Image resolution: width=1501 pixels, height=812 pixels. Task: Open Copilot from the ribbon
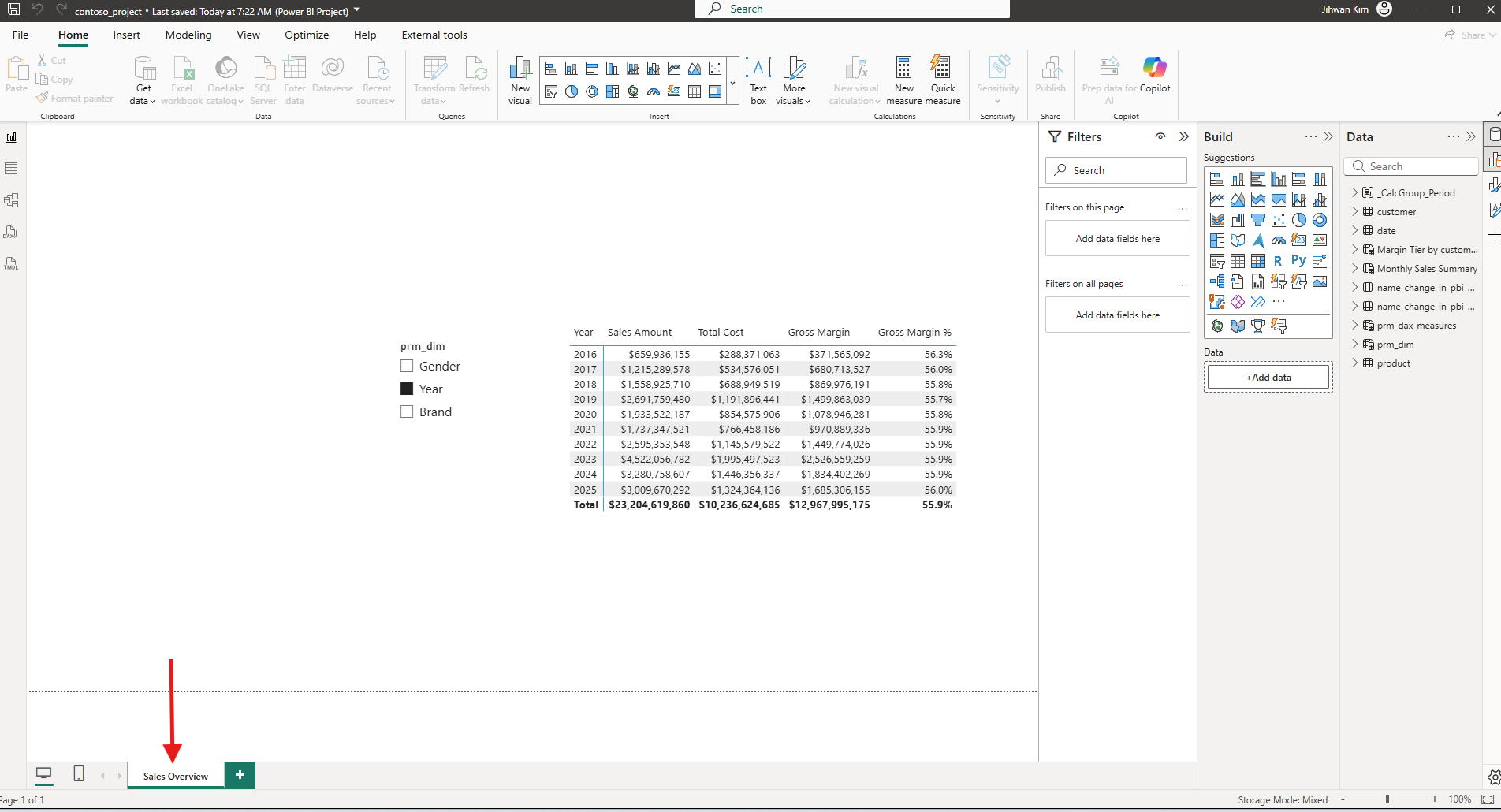(1155, 75)
